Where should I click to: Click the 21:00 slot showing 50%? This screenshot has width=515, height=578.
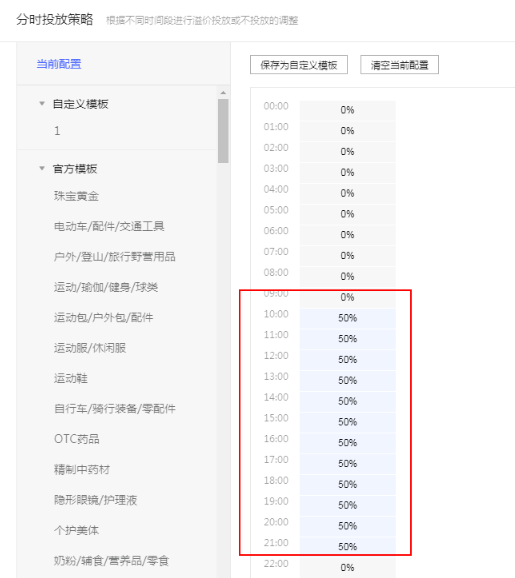[348, 546]
